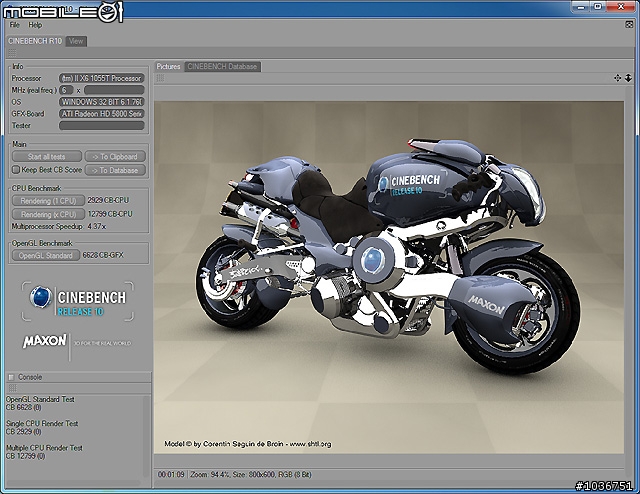Click the empty Tester name field
Image resolution: width=640 pixels, height=494 pixels.
tap(102, 125)
